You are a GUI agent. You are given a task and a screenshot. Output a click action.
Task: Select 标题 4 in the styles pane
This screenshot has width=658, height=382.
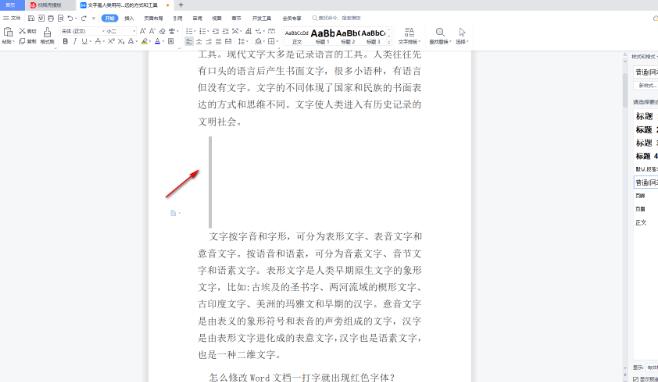[x=645, y=156]
